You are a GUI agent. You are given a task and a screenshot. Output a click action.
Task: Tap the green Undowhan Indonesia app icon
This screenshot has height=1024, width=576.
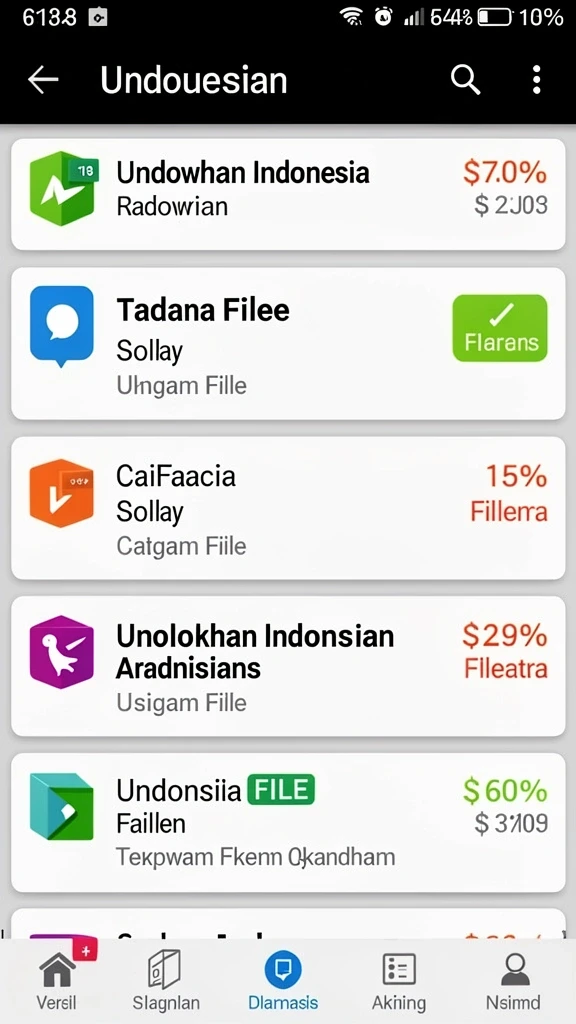coord(62,189)
